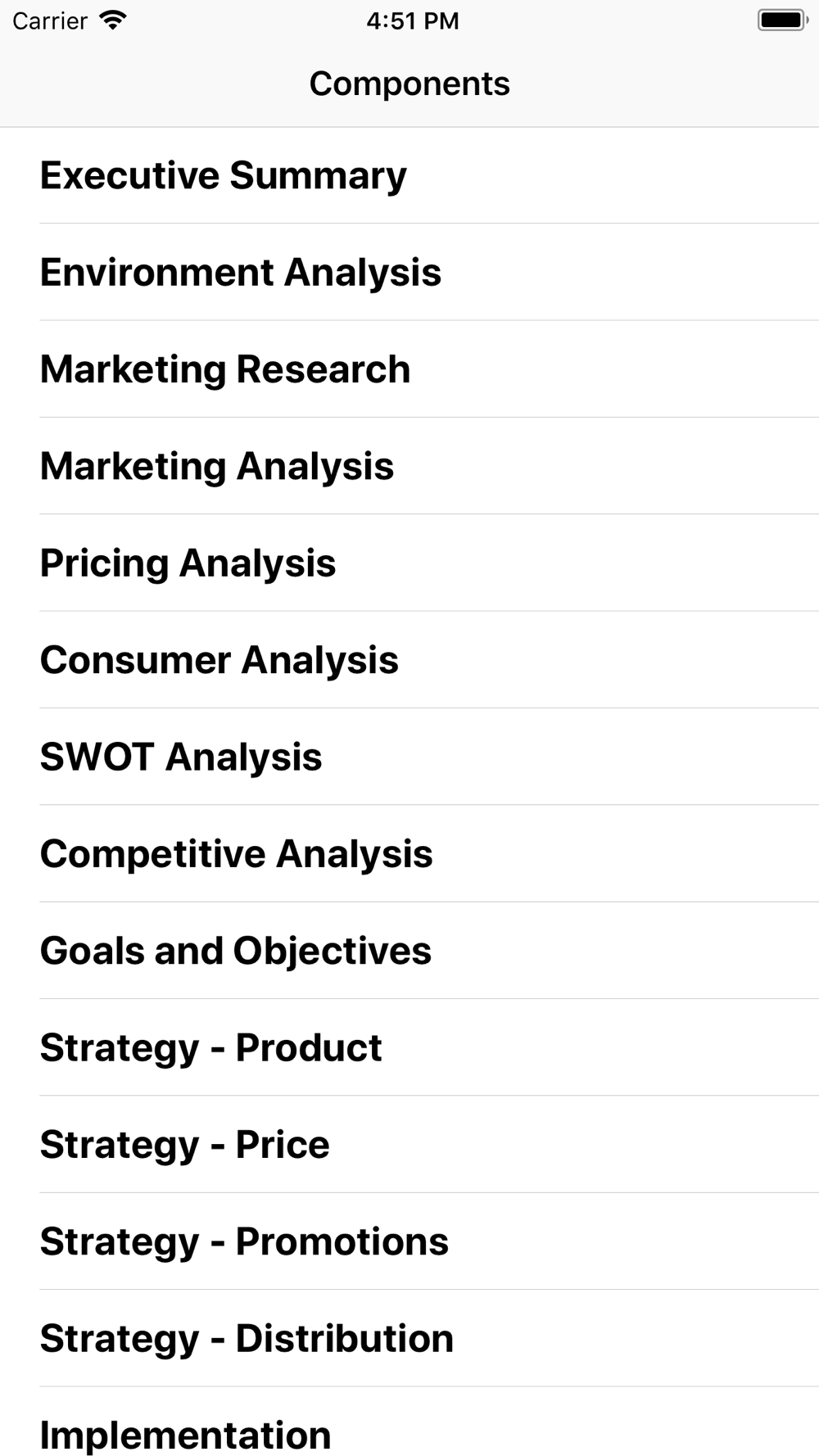Tap the 4:51 PM clock
The width and height of the screenshot is (819, 1456).
click(x=412, y=20)
